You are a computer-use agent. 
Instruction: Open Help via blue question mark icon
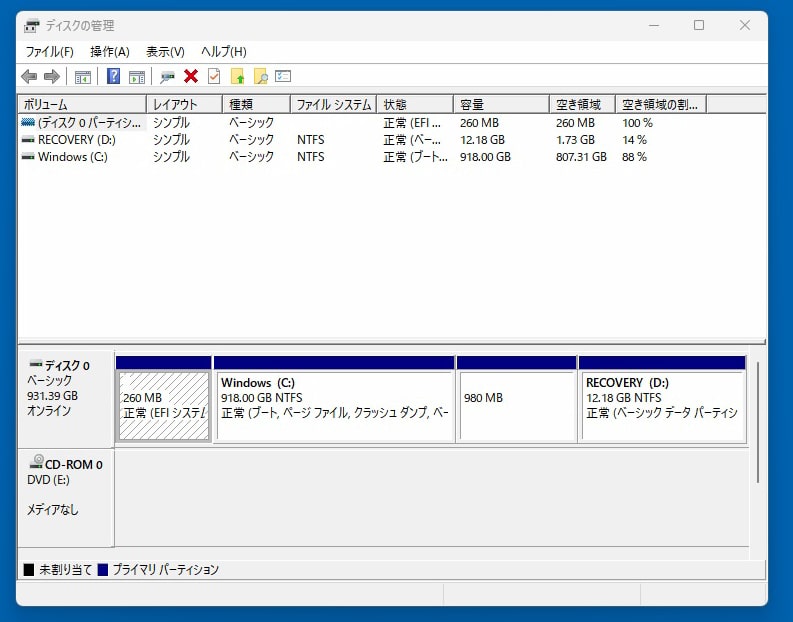[113, 76]
